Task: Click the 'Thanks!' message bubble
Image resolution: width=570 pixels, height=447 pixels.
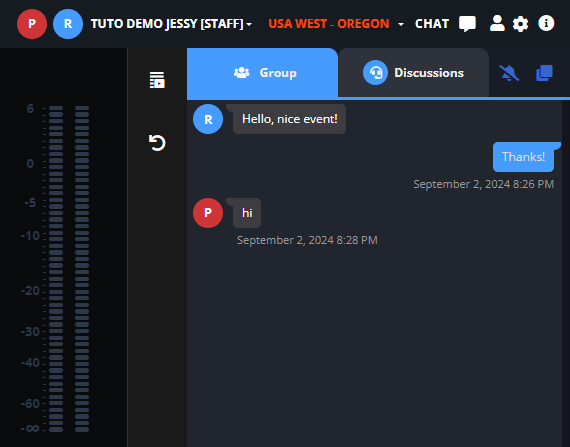Action: [523, 157]
